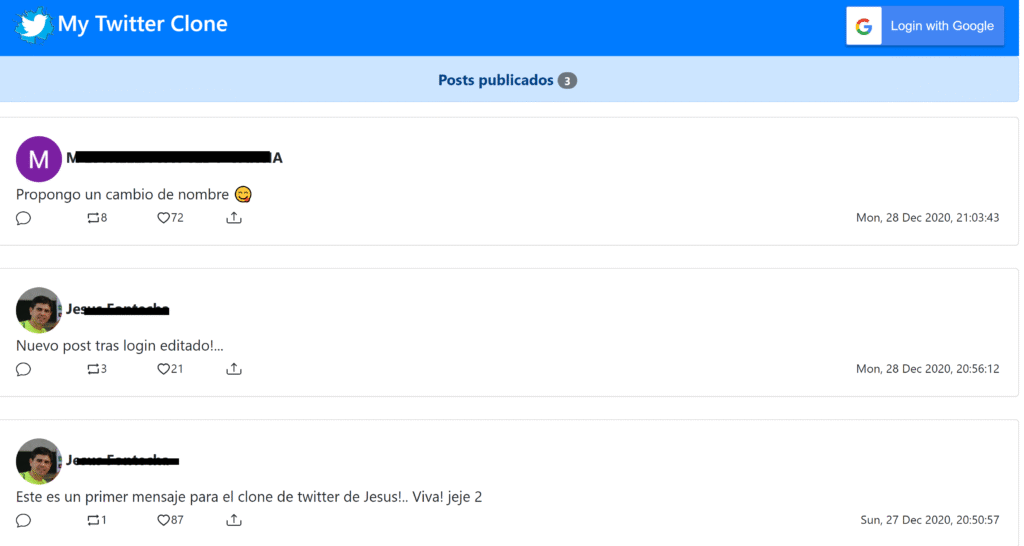
Task: Open the My Twitter Clone title link
Action: [x=142, y=24]
